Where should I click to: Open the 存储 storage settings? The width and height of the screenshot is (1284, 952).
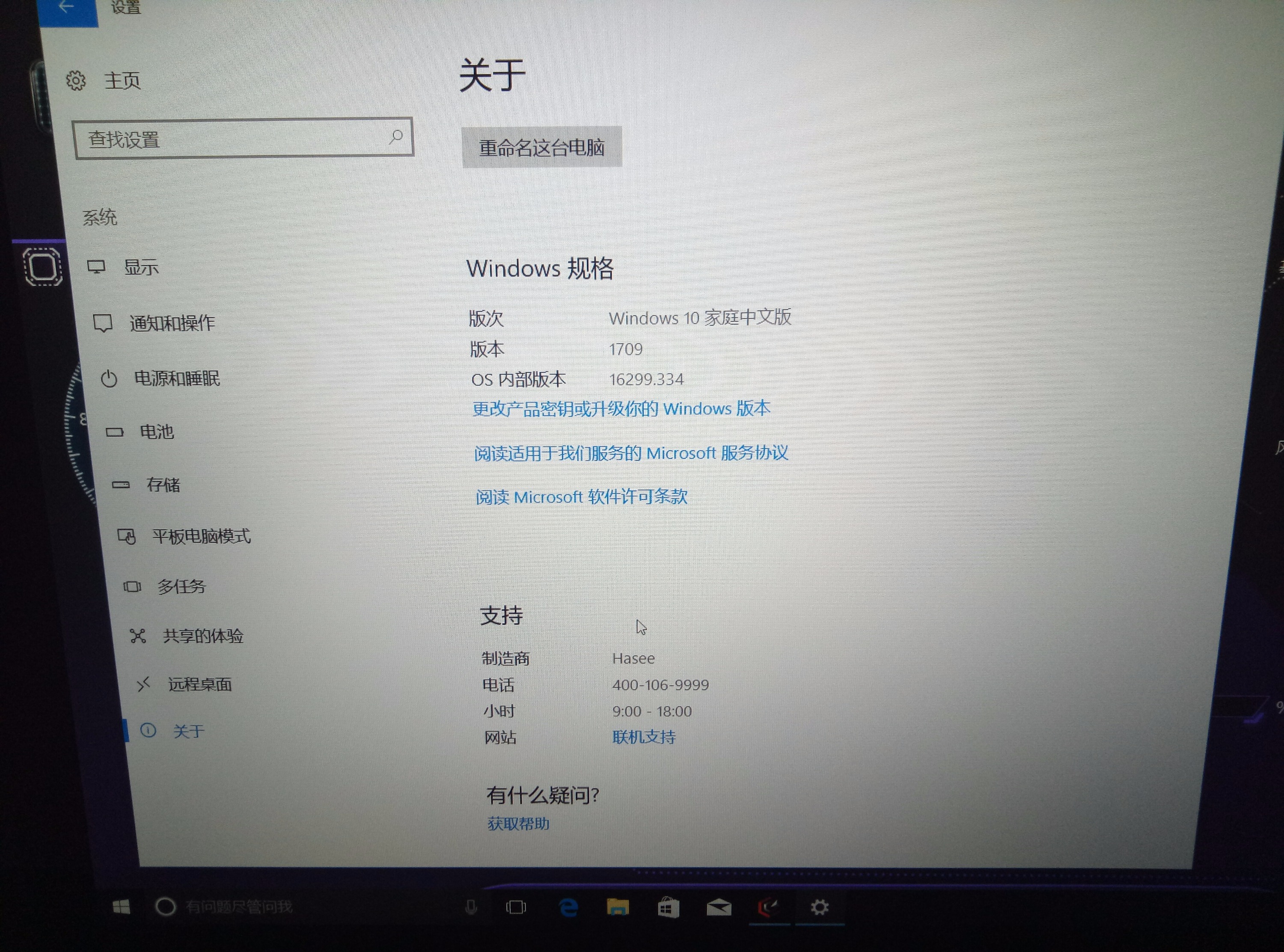pyautogui.click(x=163, y=485)
